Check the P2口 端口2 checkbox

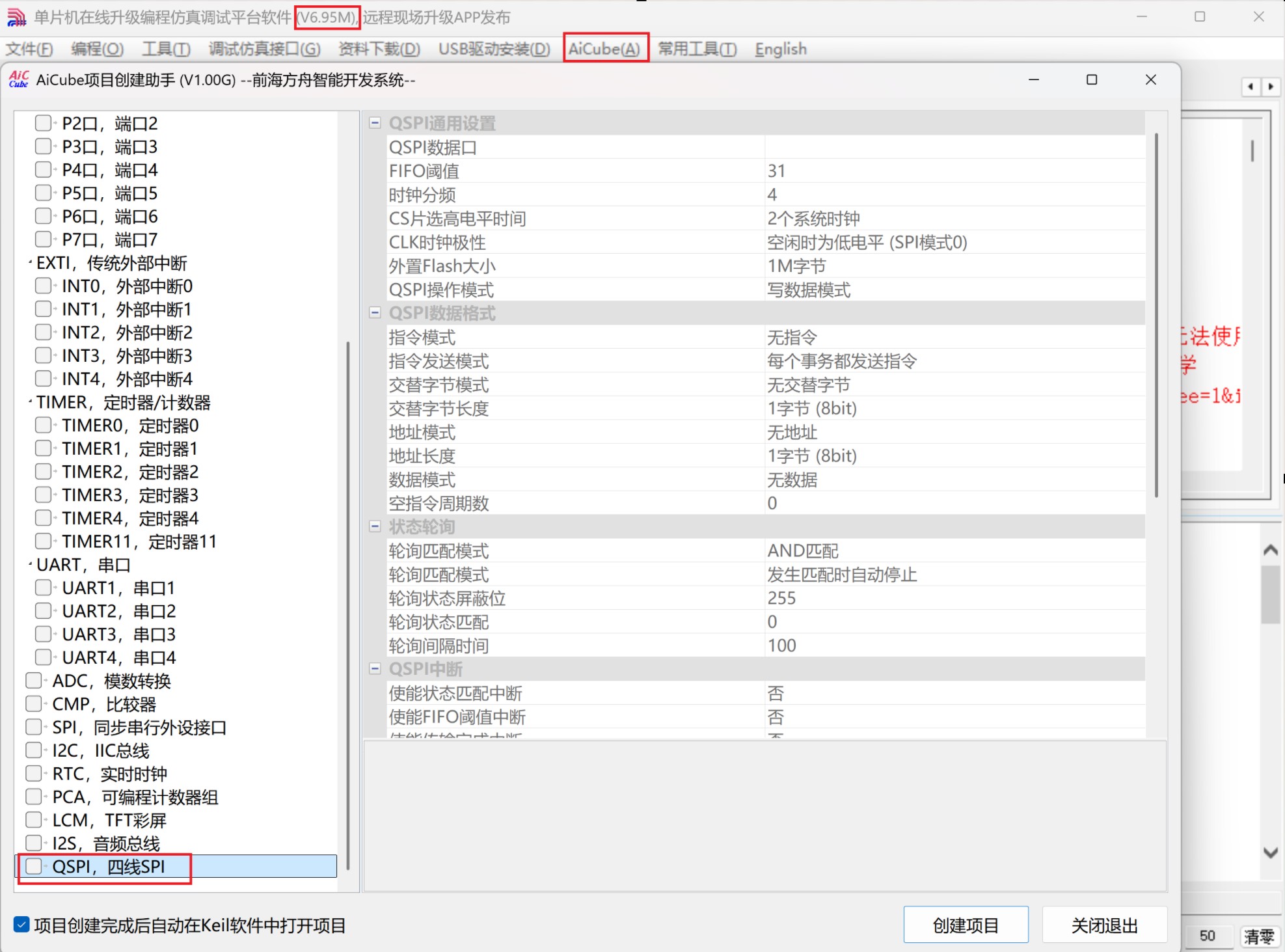pyautogui.click(x=43, y=123)
